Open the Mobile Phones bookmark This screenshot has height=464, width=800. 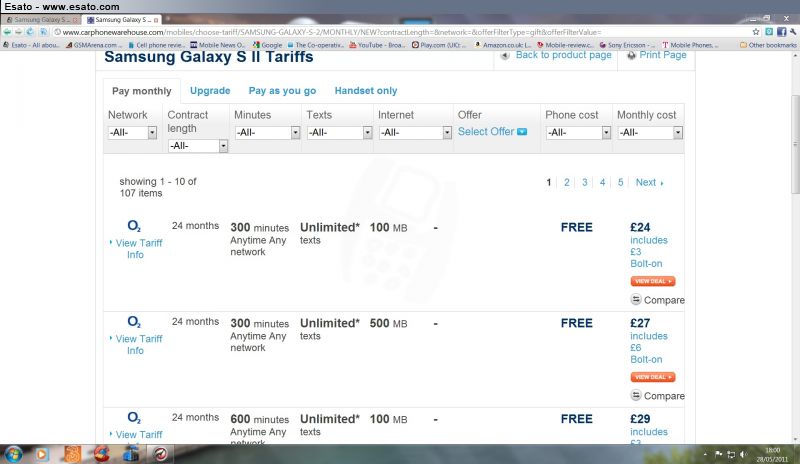(690, 45)
